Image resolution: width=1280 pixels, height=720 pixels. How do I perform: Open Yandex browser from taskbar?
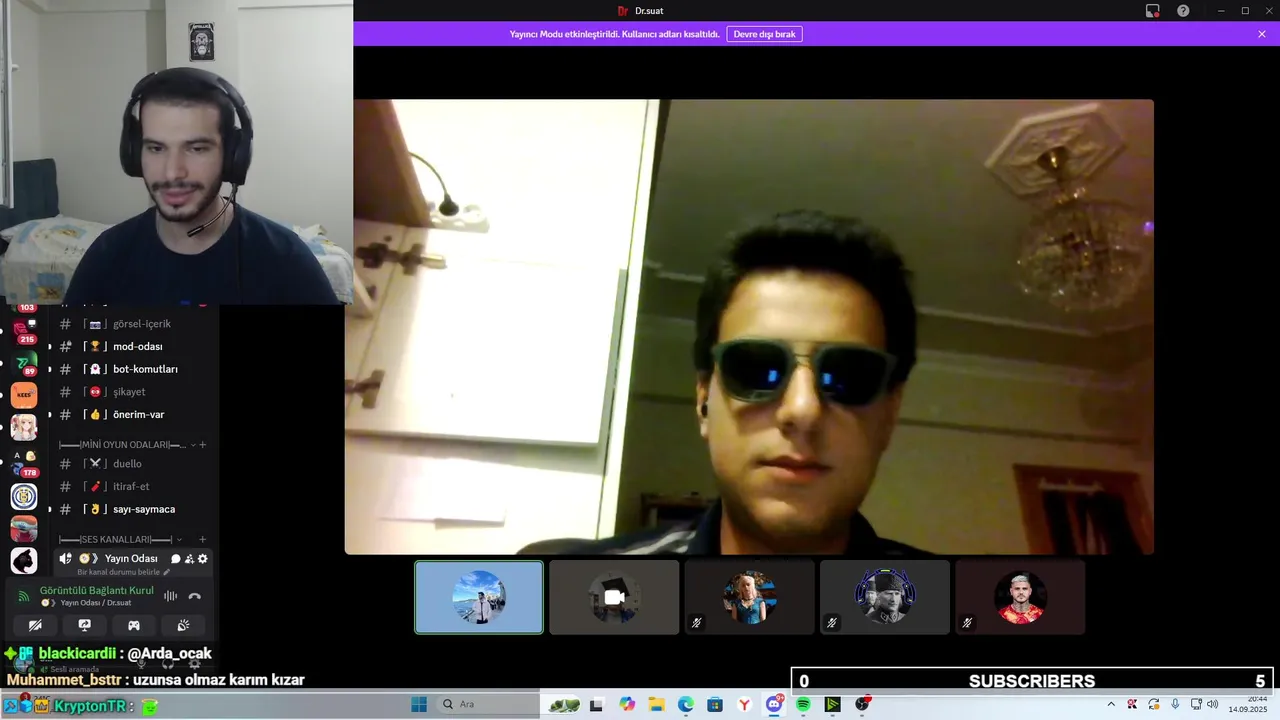coord(745,704)
